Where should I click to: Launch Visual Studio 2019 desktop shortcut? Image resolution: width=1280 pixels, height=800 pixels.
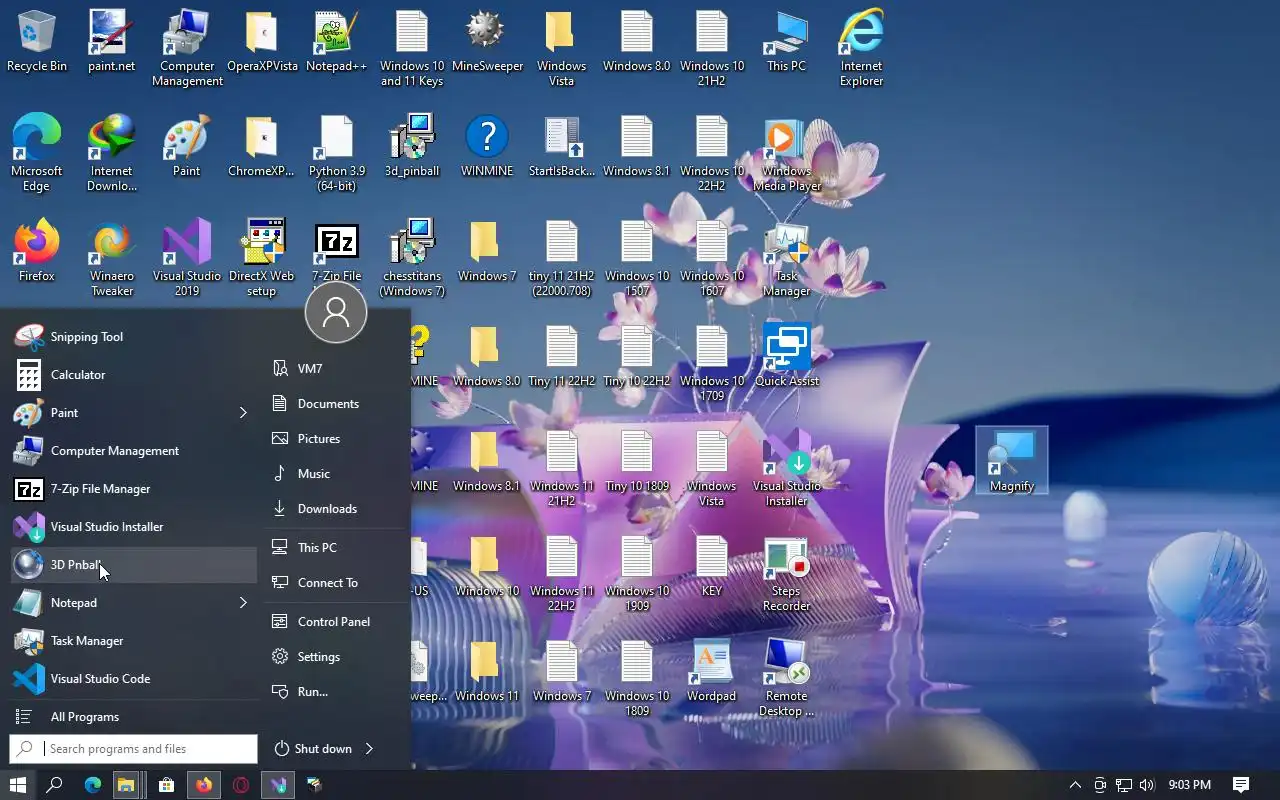[x=187, y=258]
